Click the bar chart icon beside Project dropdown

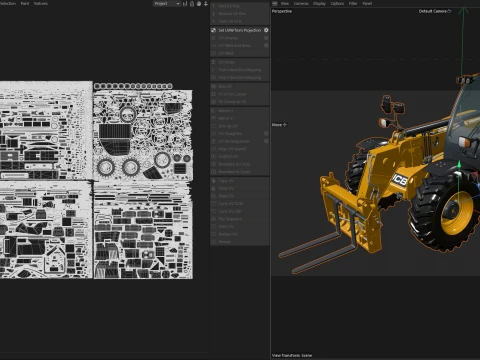[185, 4]
